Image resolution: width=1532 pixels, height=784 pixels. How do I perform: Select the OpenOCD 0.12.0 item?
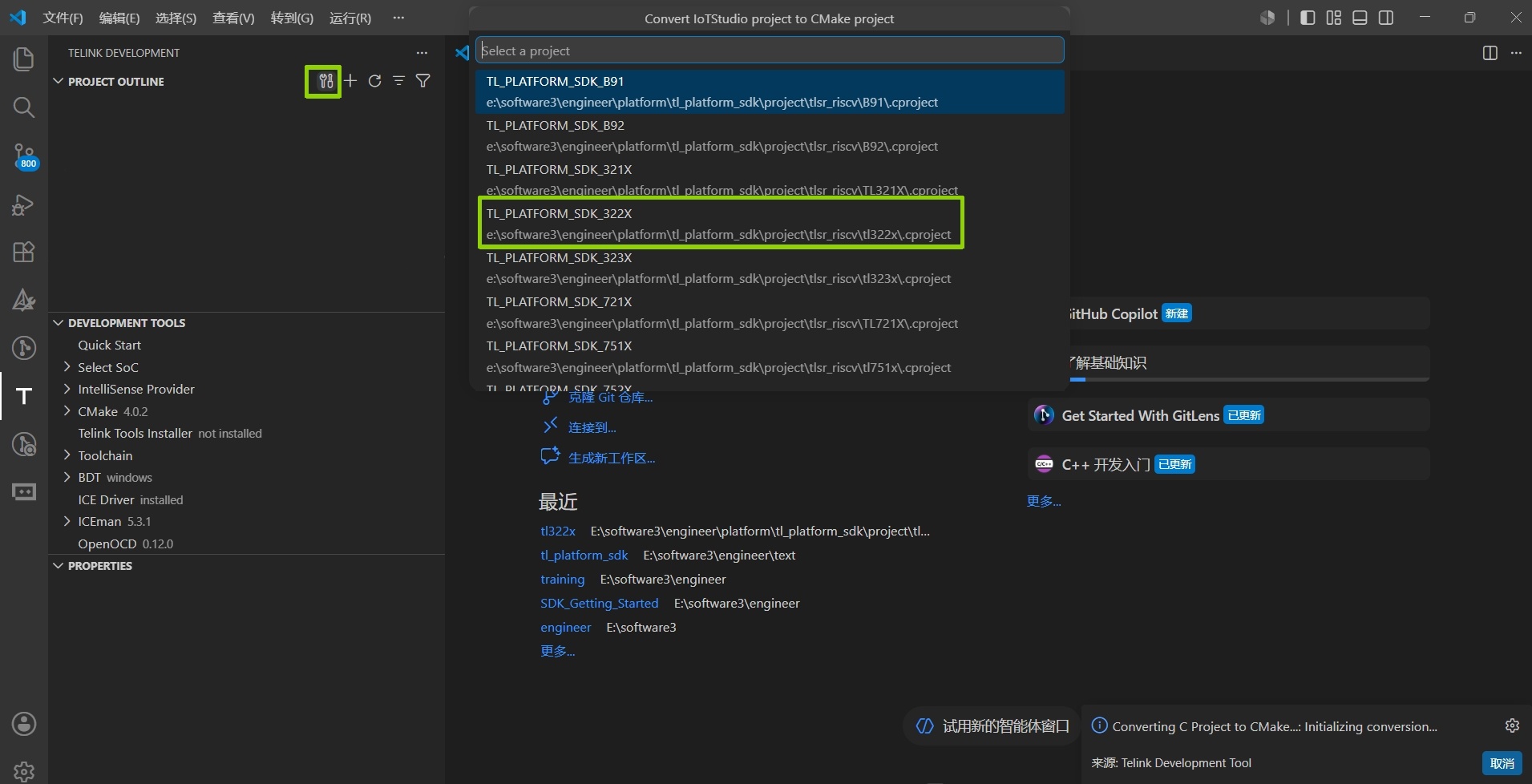tap(126, 544)
